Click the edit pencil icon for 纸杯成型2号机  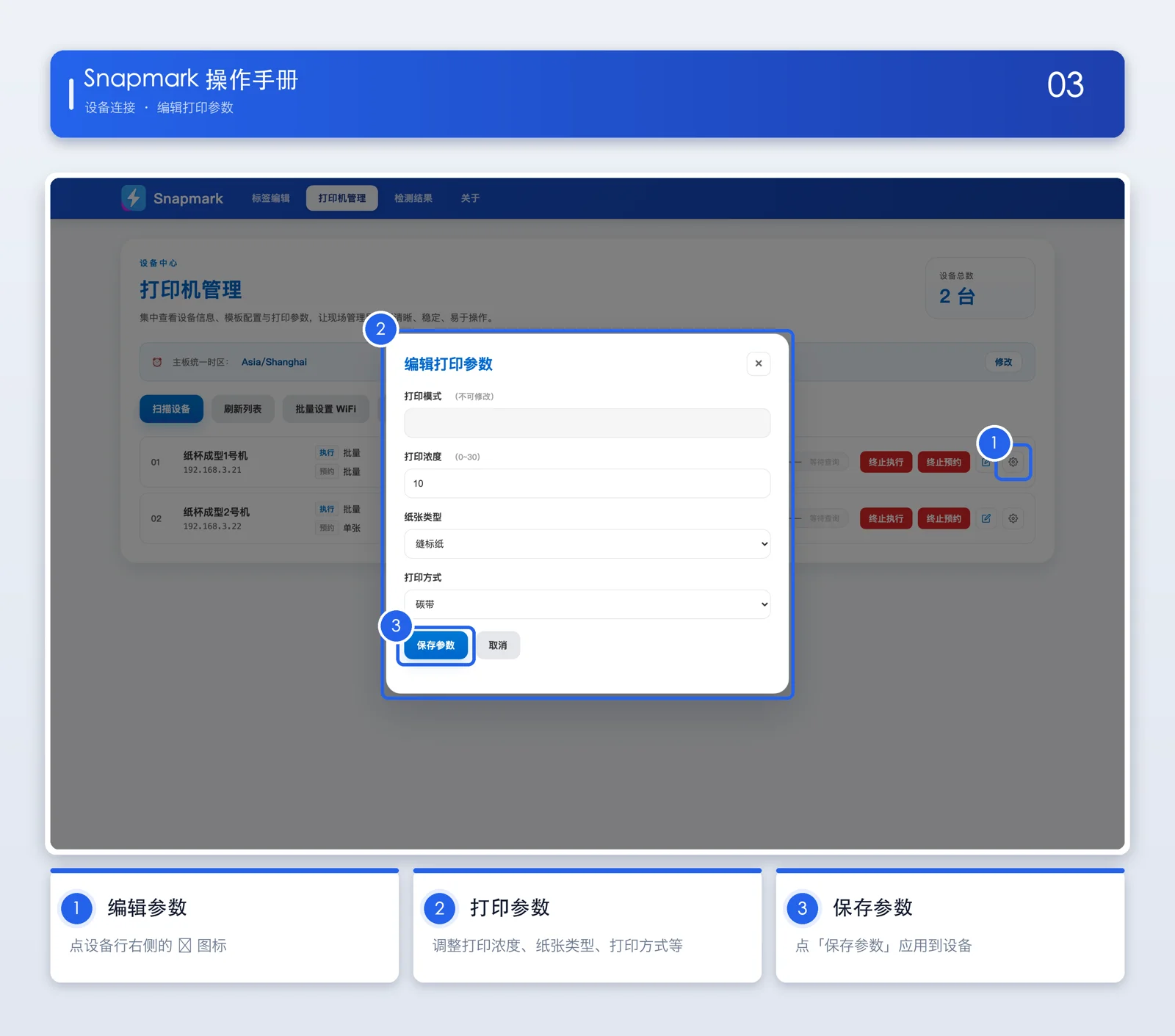coord(986,518)
